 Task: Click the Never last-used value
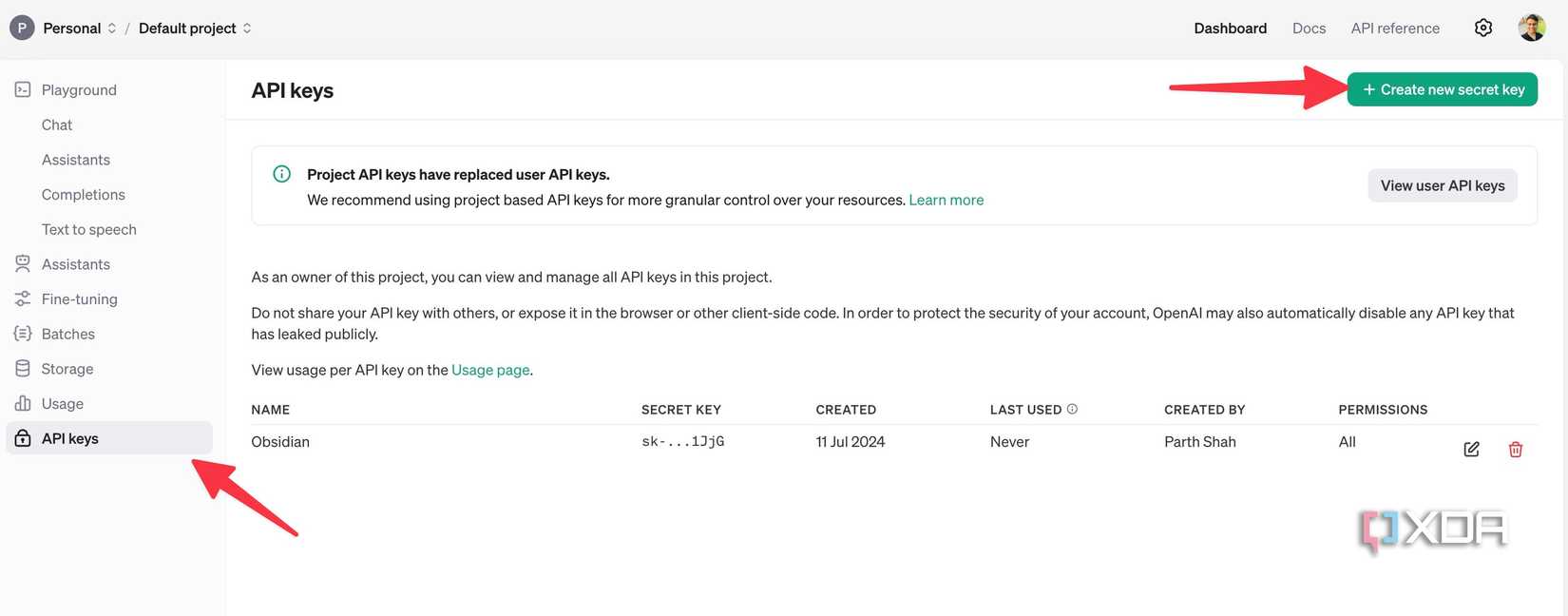1009,441
